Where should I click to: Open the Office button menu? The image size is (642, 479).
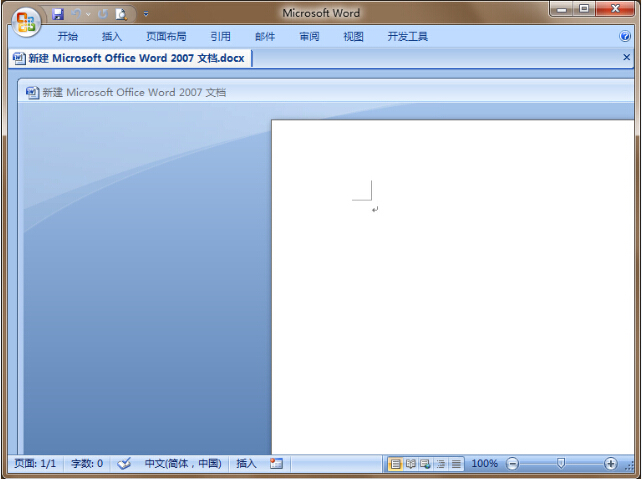point(24,19)
